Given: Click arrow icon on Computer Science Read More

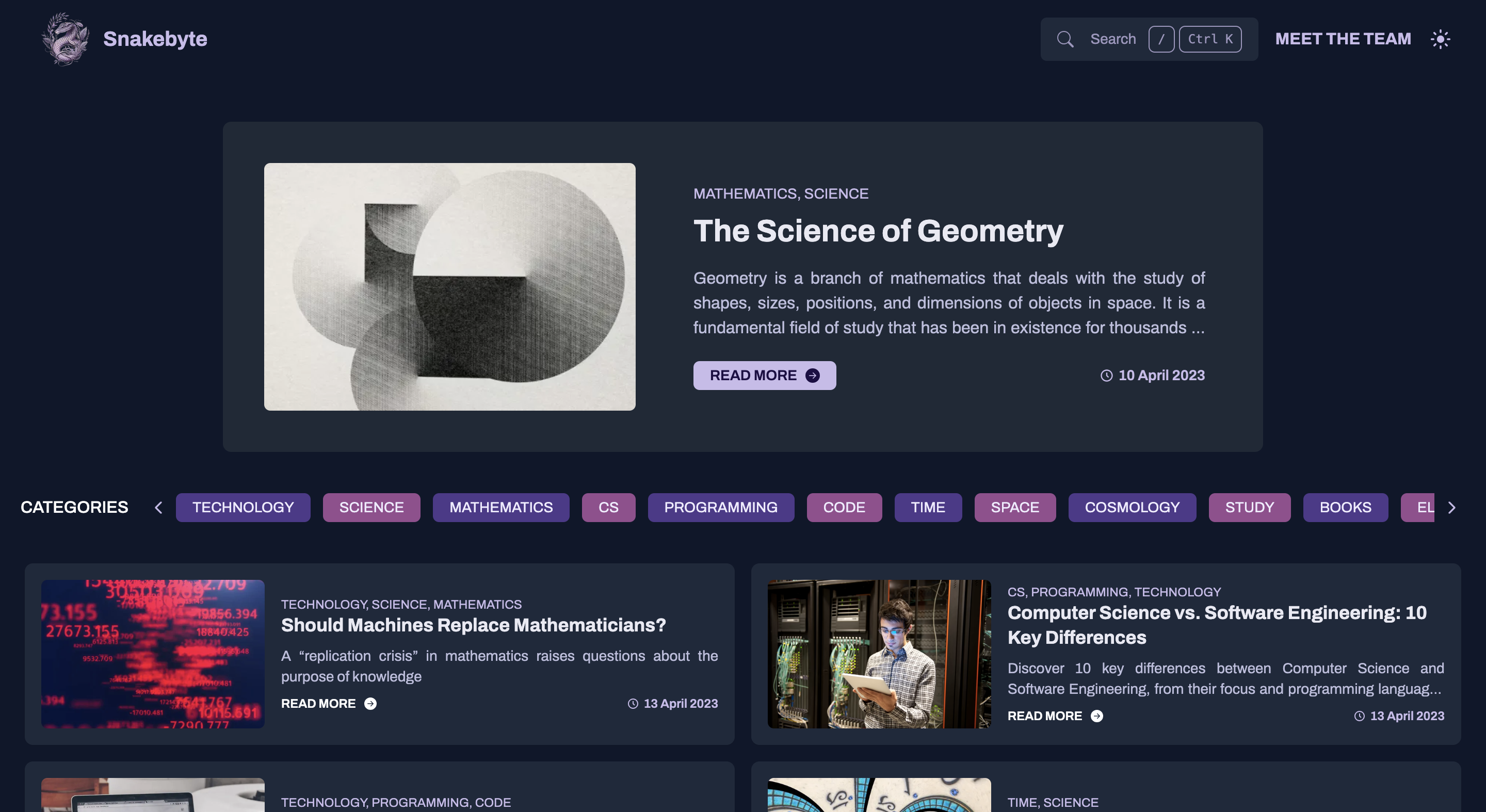Looking at the screenshot, I should pyautogui.click(x=1096, y=716).
